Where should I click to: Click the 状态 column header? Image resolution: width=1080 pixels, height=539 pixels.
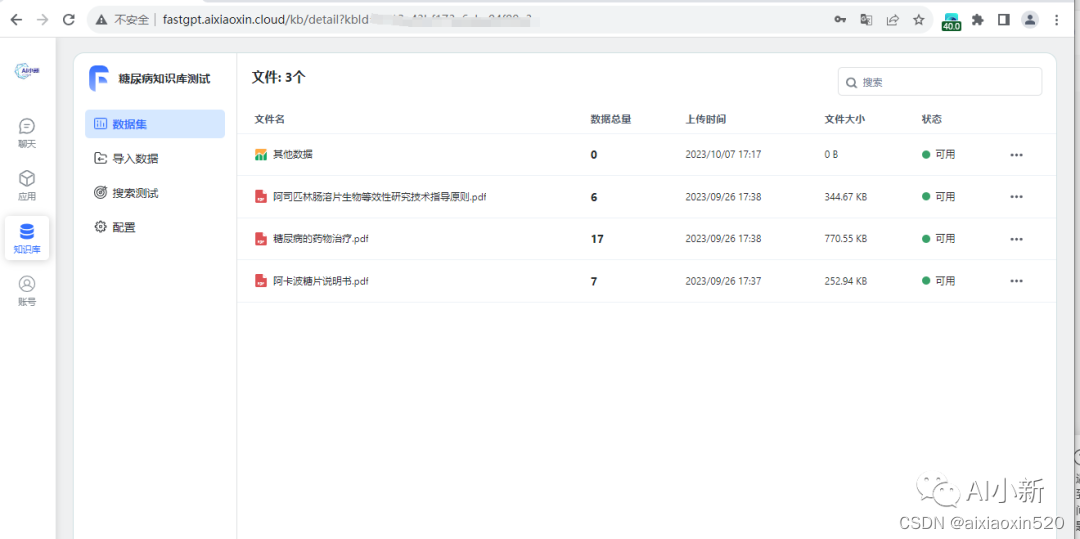[x=932, y=119]
